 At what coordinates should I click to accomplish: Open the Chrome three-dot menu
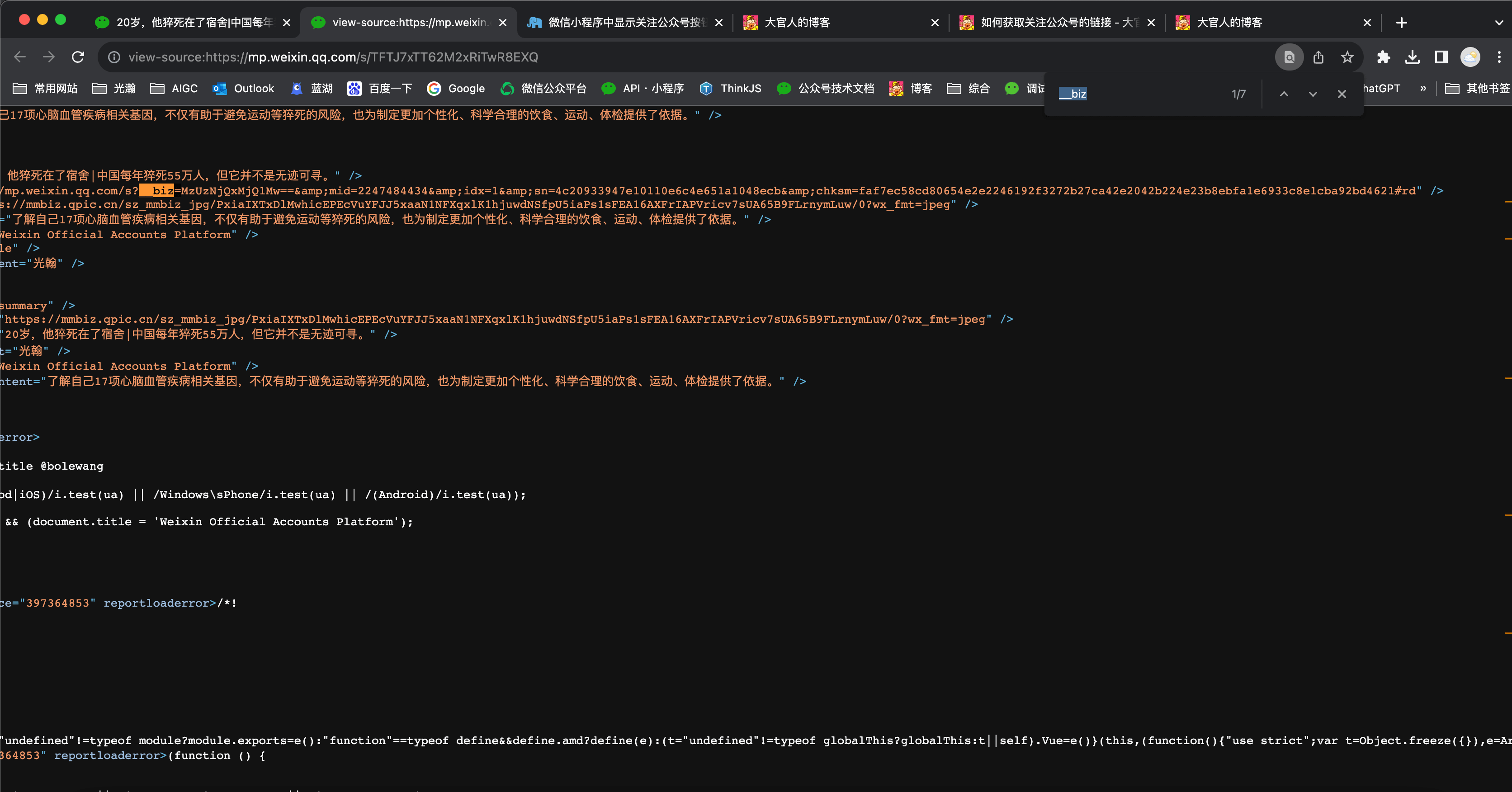click(x=1499, y=57)
